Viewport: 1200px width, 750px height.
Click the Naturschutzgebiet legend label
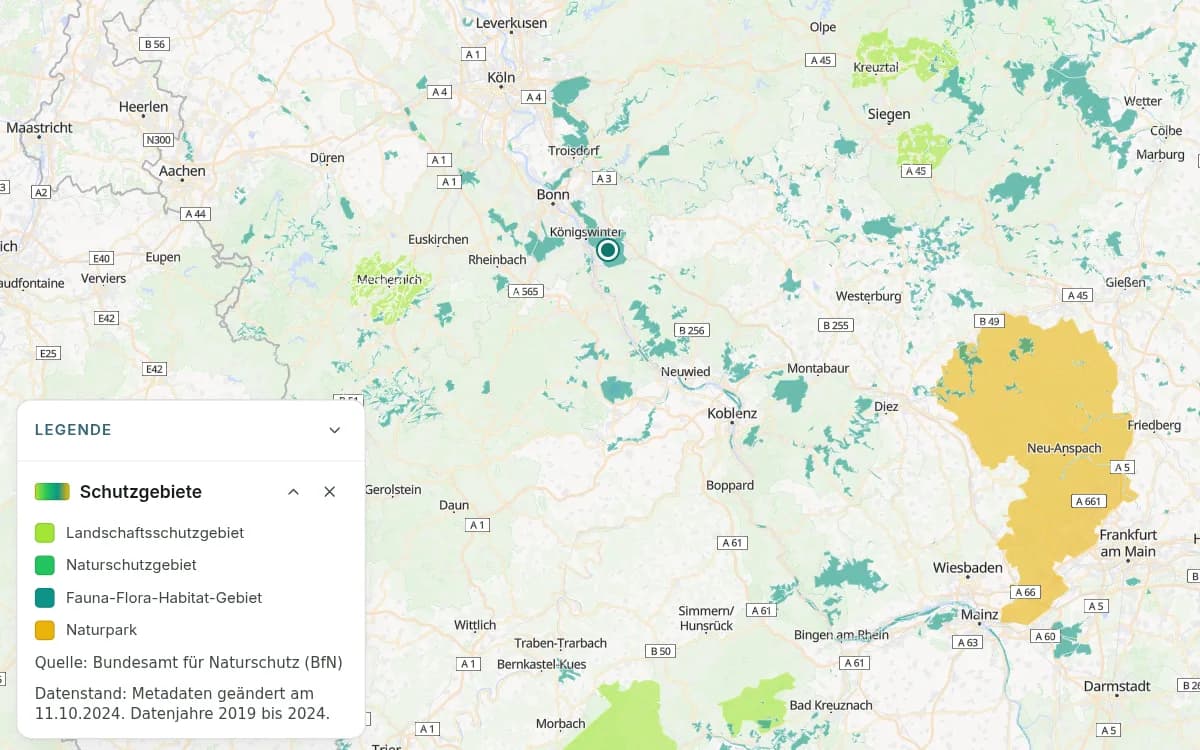(131, 565)
